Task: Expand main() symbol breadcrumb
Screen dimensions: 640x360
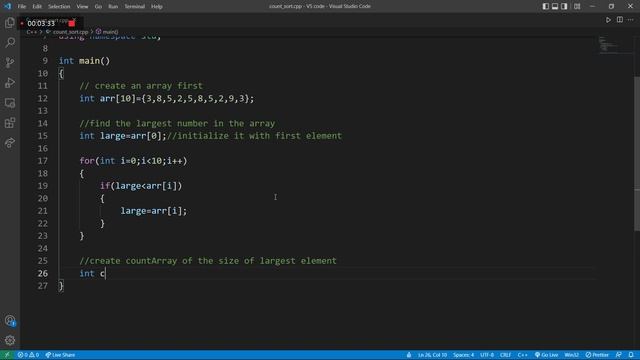Action: (107, 31)
